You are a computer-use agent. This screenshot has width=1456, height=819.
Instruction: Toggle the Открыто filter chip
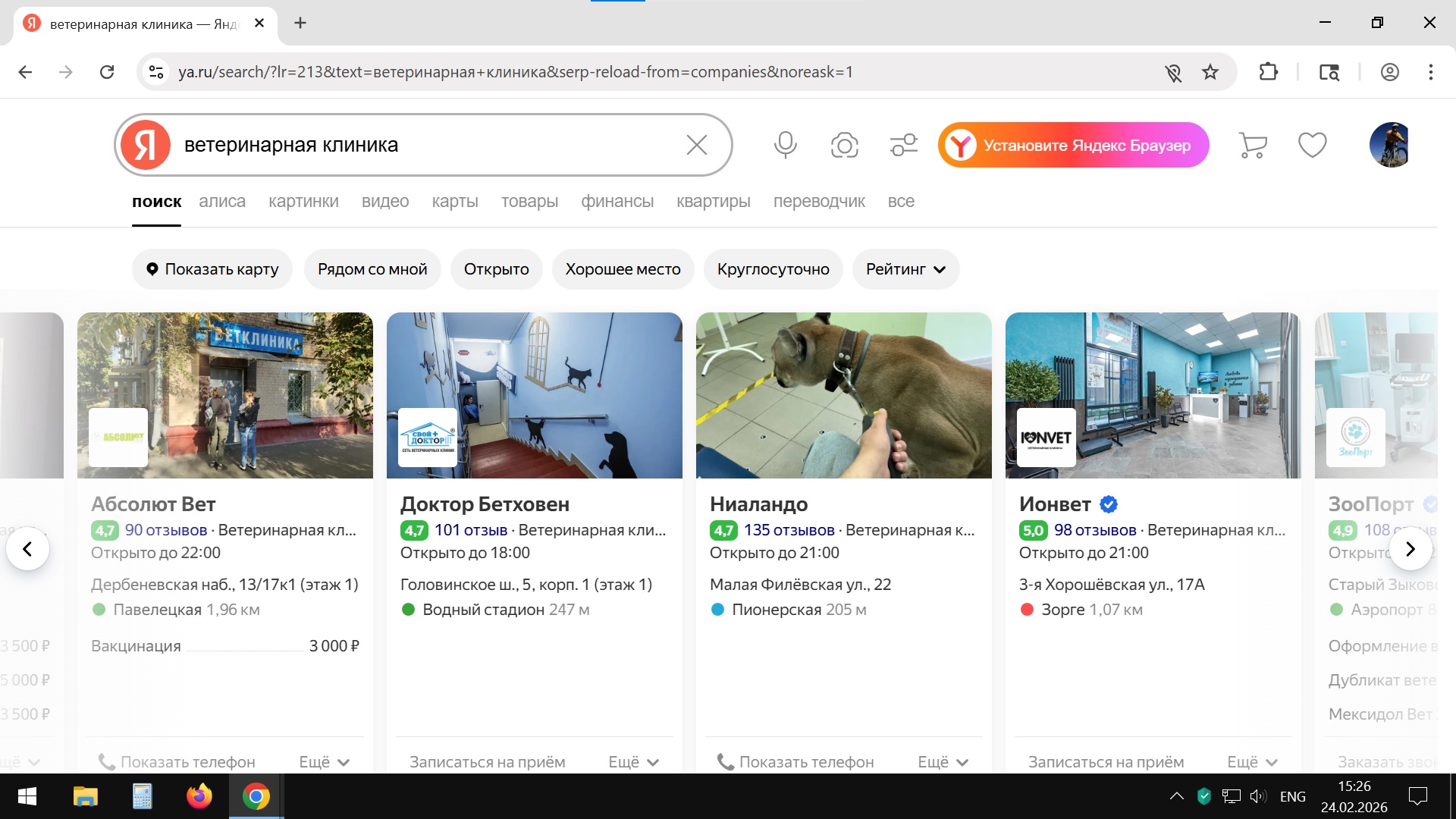coord(496,269)
